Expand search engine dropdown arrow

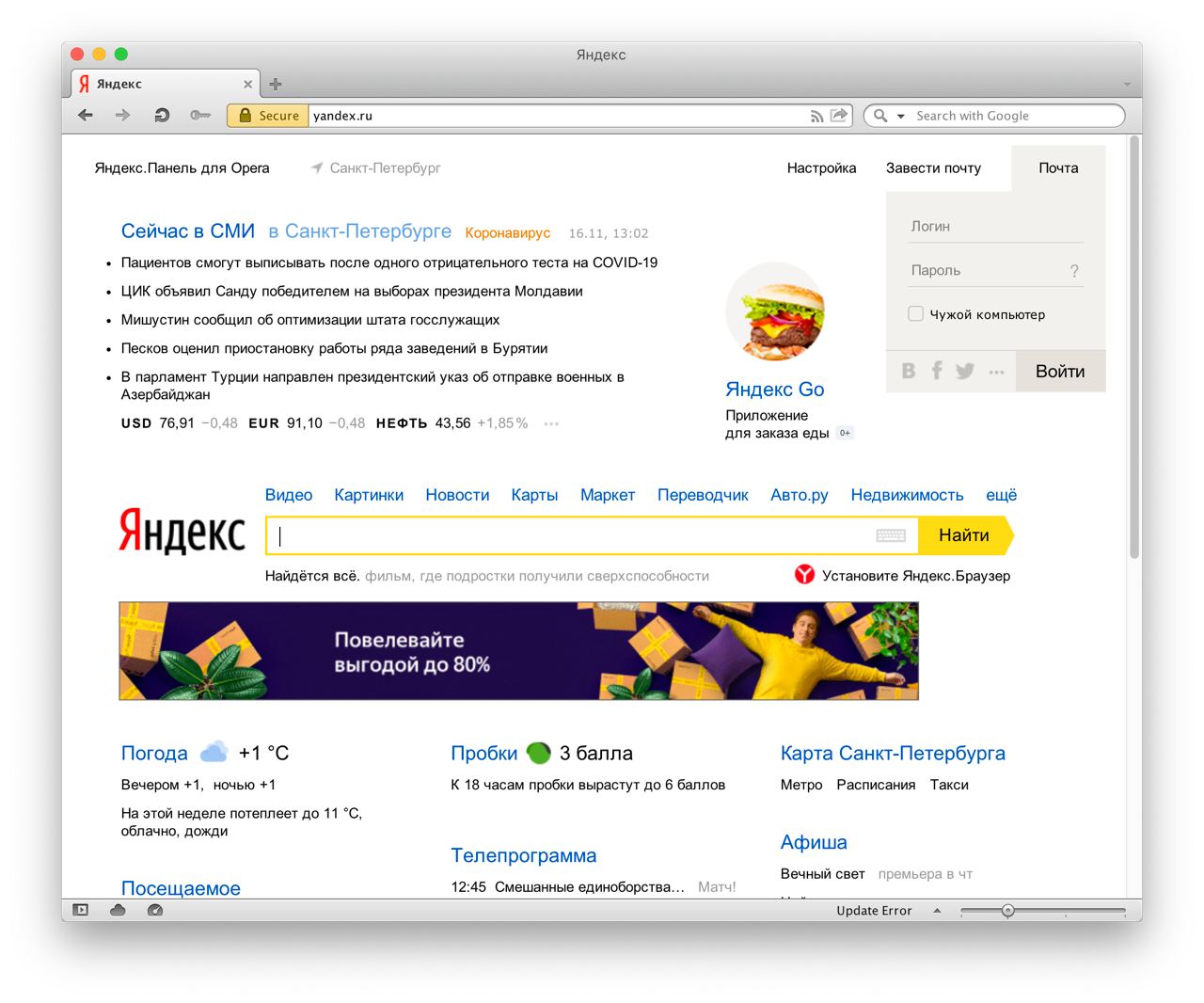900,116
